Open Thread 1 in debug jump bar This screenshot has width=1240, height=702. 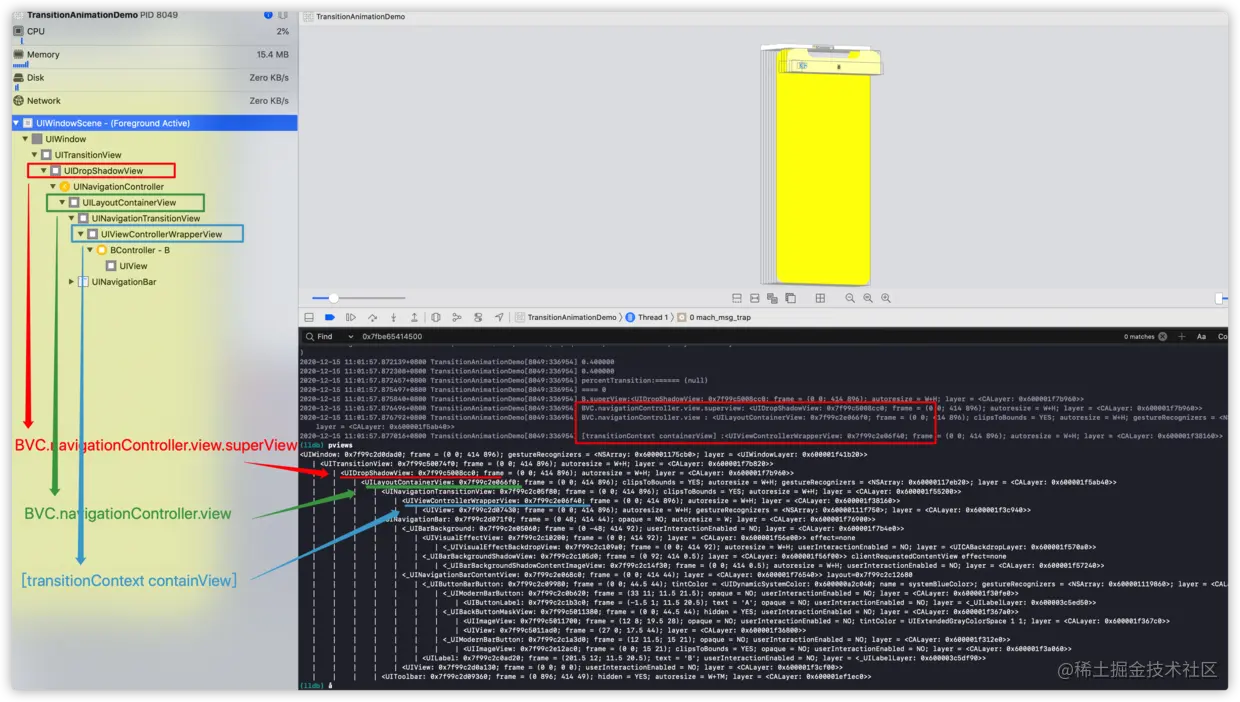646,317
